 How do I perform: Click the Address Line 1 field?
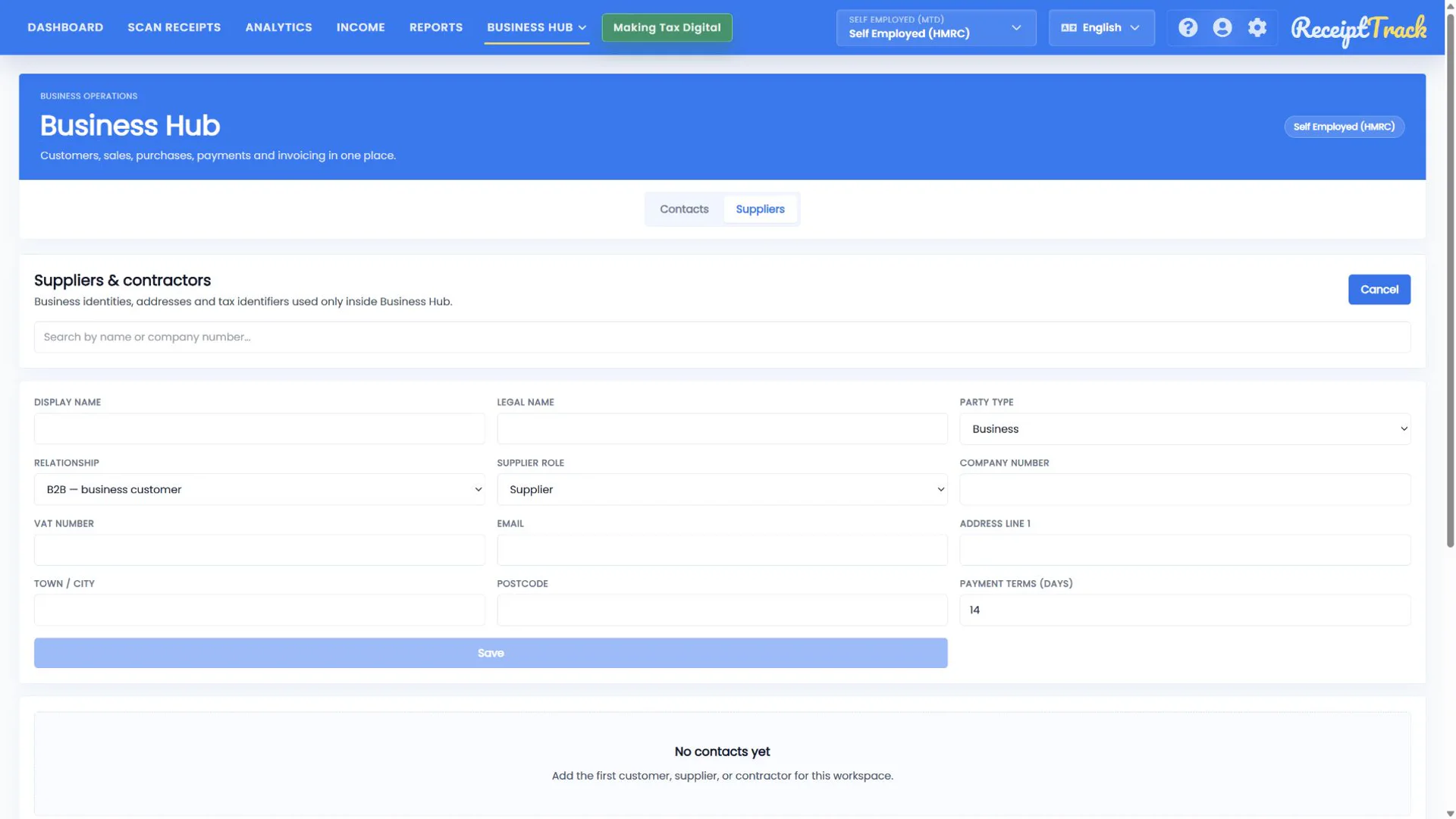(1185, 550)
